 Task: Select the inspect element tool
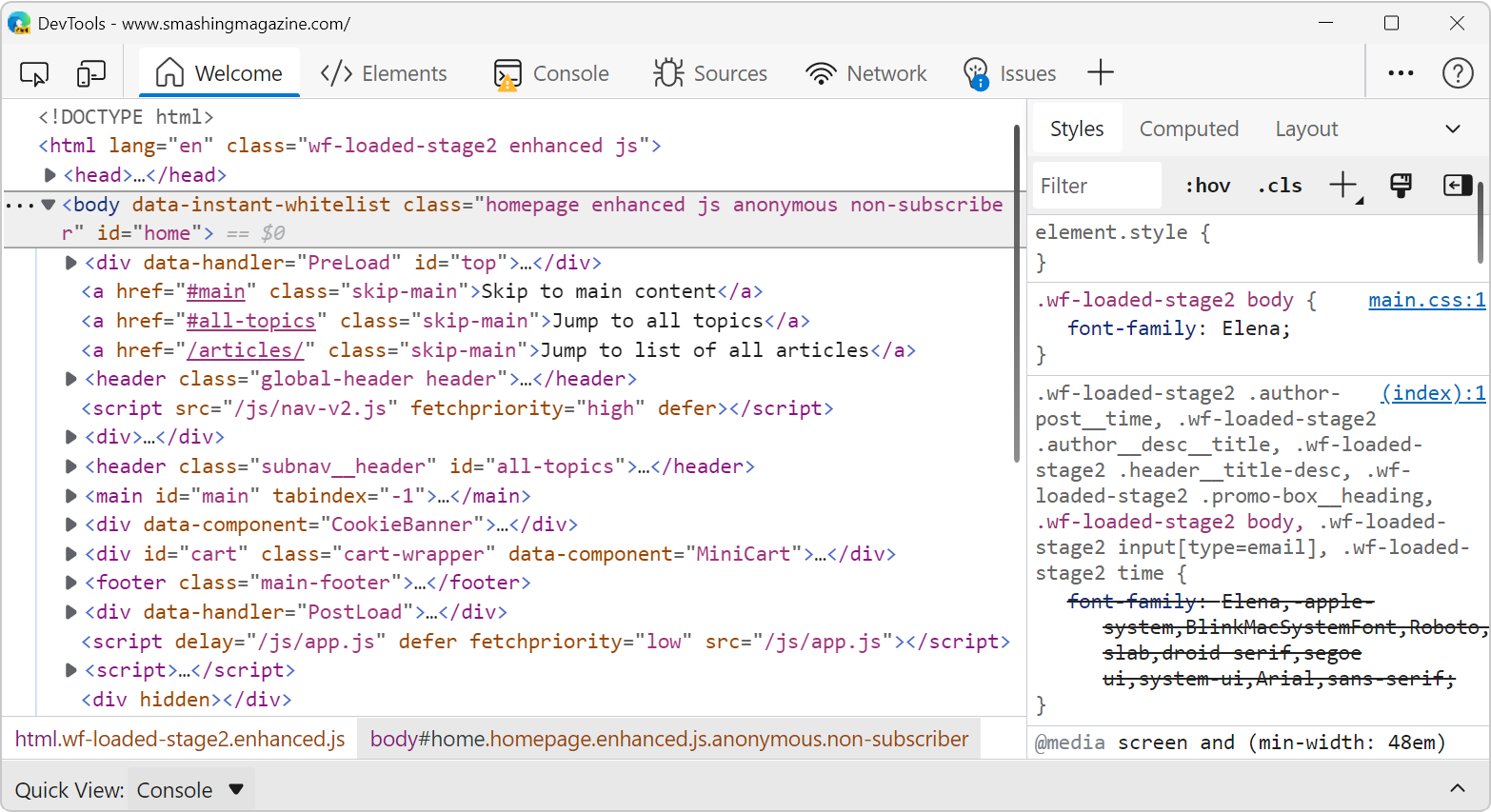point(34,72)
